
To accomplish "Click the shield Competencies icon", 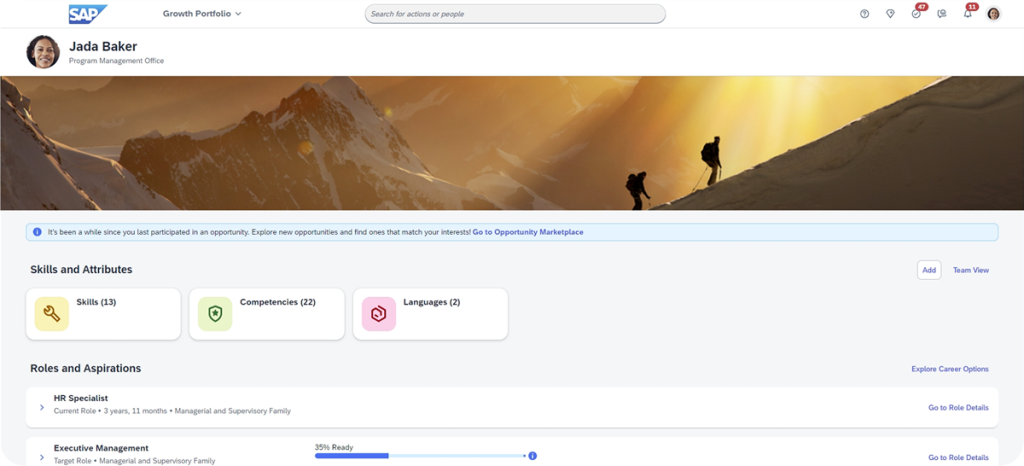I will (215, 314).
